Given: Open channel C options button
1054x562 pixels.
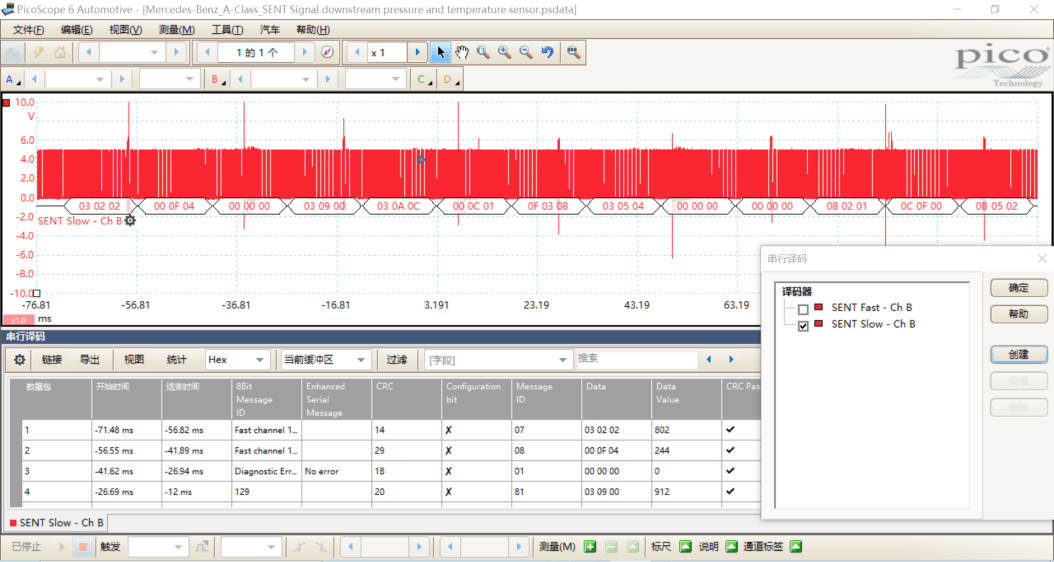Looking at the screenshot, I should [424, 79].
